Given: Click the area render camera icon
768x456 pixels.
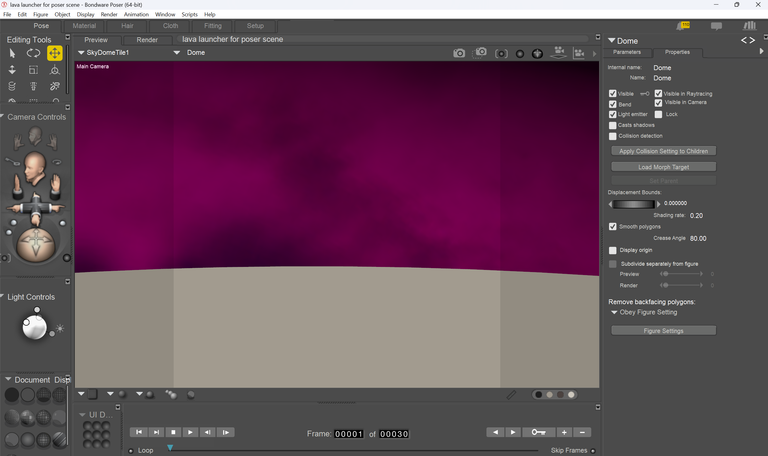Looking at the screenshot, I should tap(480, 52).
